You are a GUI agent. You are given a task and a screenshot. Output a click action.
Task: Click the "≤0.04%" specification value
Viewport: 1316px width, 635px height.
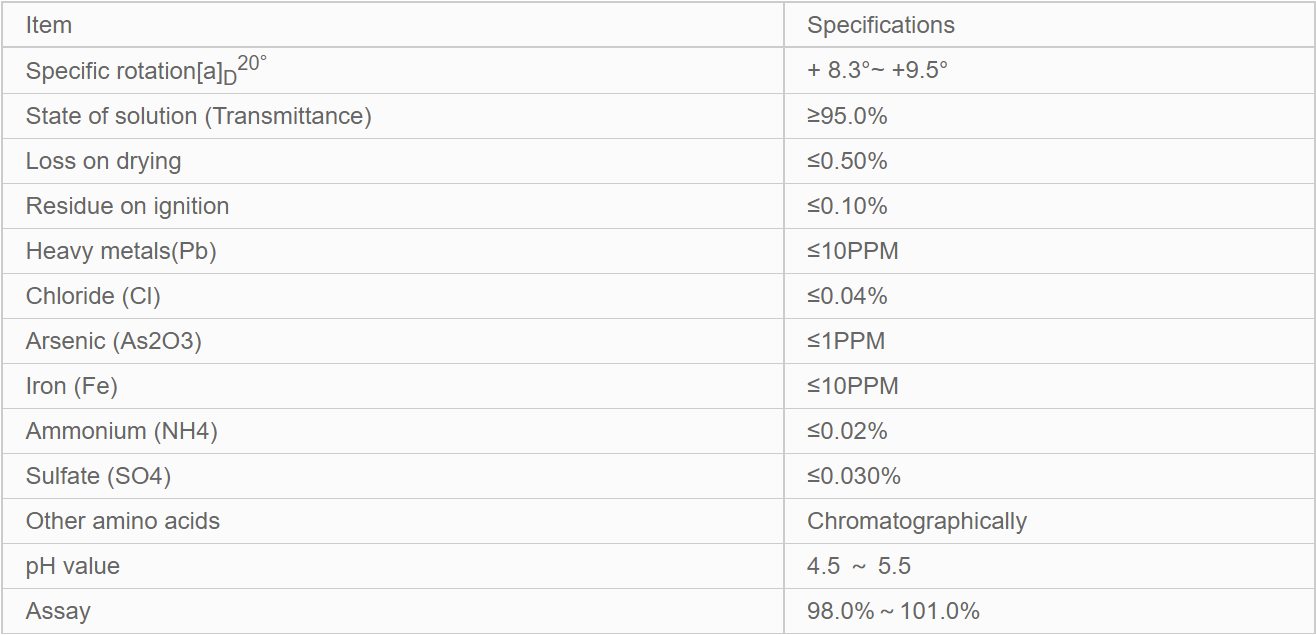click(x=847, y=296)
